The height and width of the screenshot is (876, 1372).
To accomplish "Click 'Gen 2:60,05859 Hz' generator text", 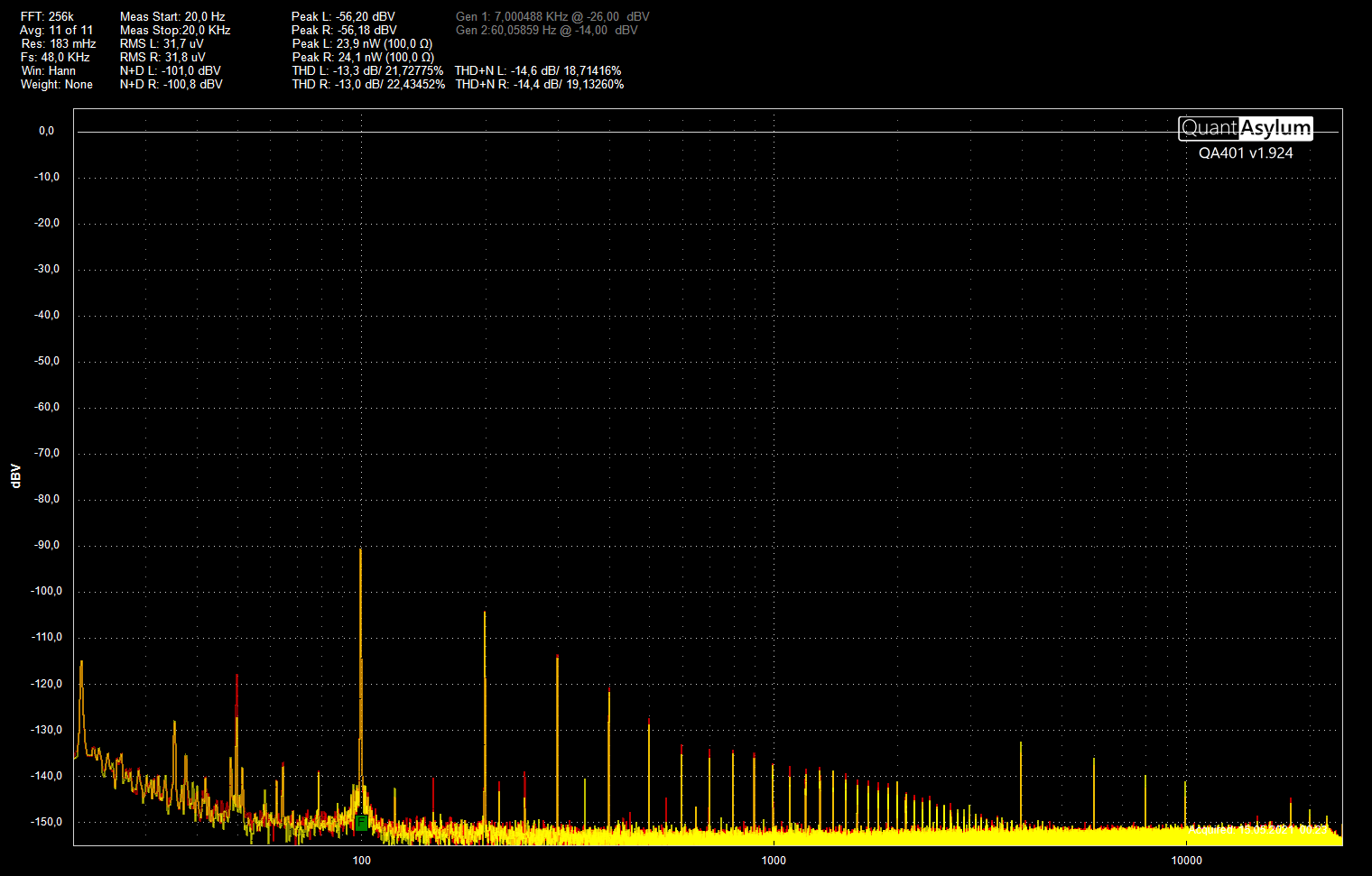I will (x=547, y=30).
